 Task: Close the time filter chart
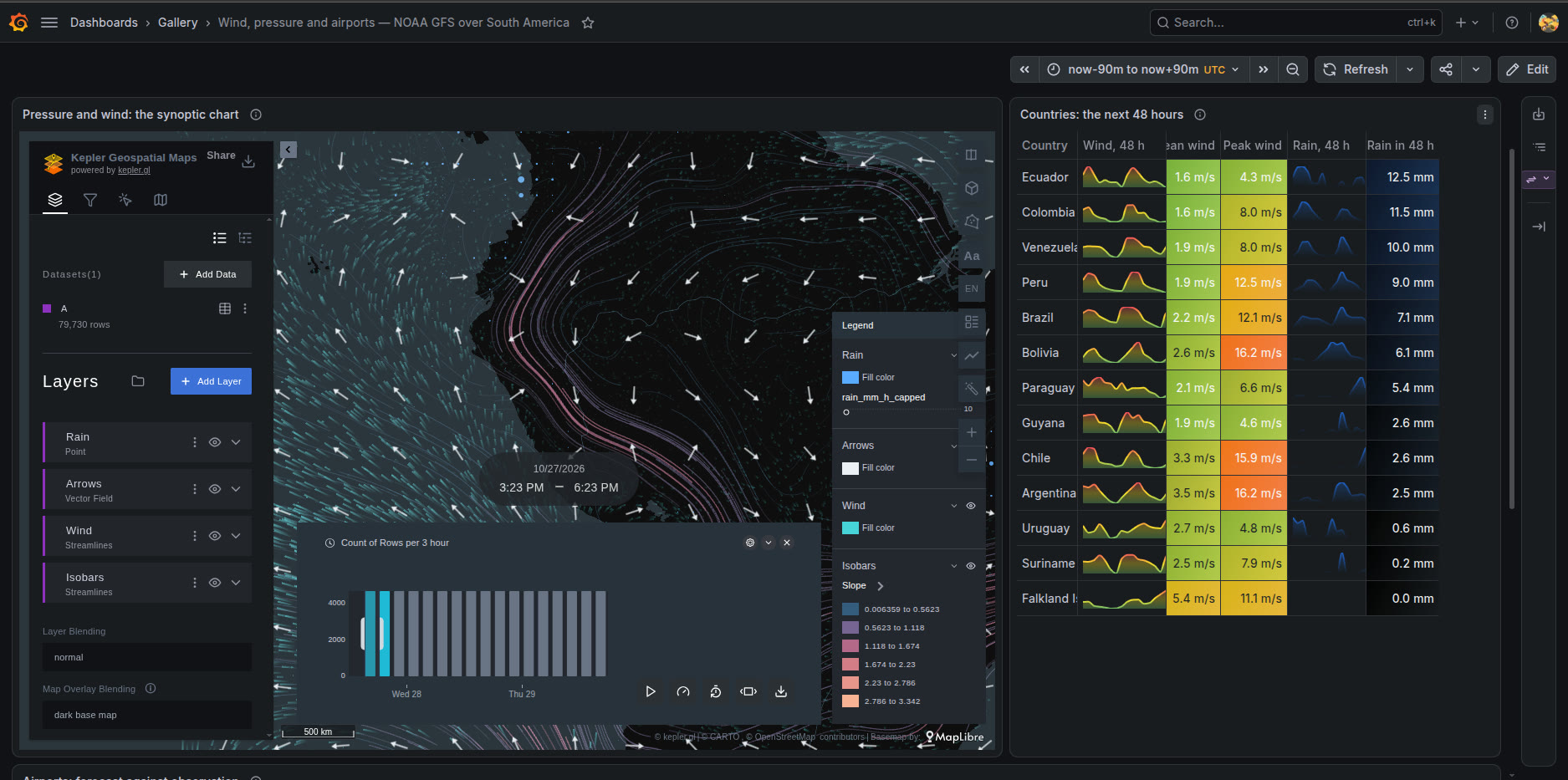(787, 543)
